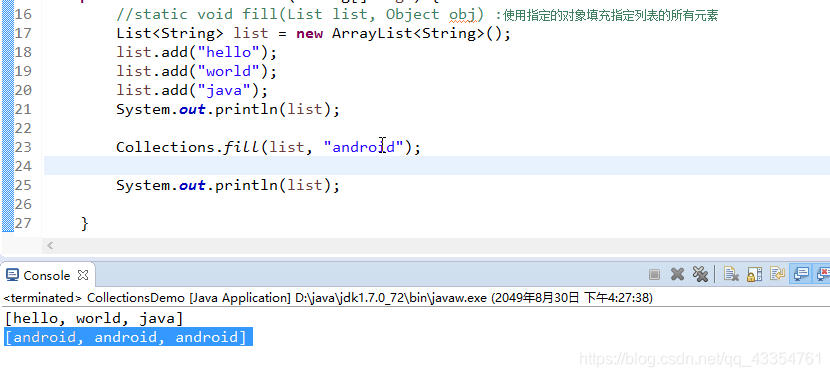Click line number 25 in the gutter
The image size is (830, 377).
pyautogui.click(x=23, y=185)
